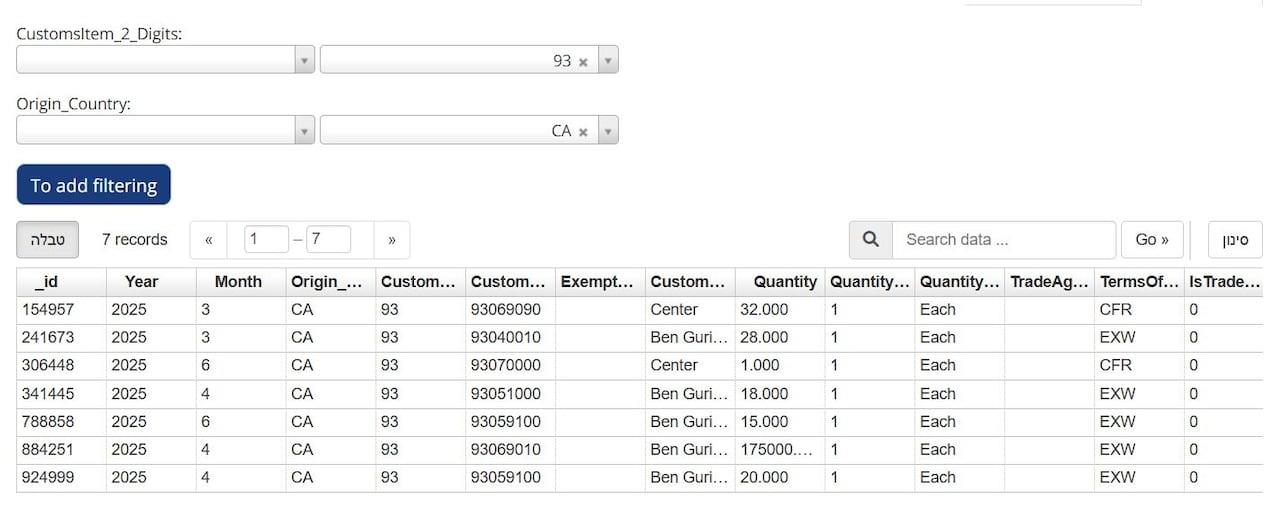Go to next page of records
The width and height of the screenshot is (1280, 516).
392,240
